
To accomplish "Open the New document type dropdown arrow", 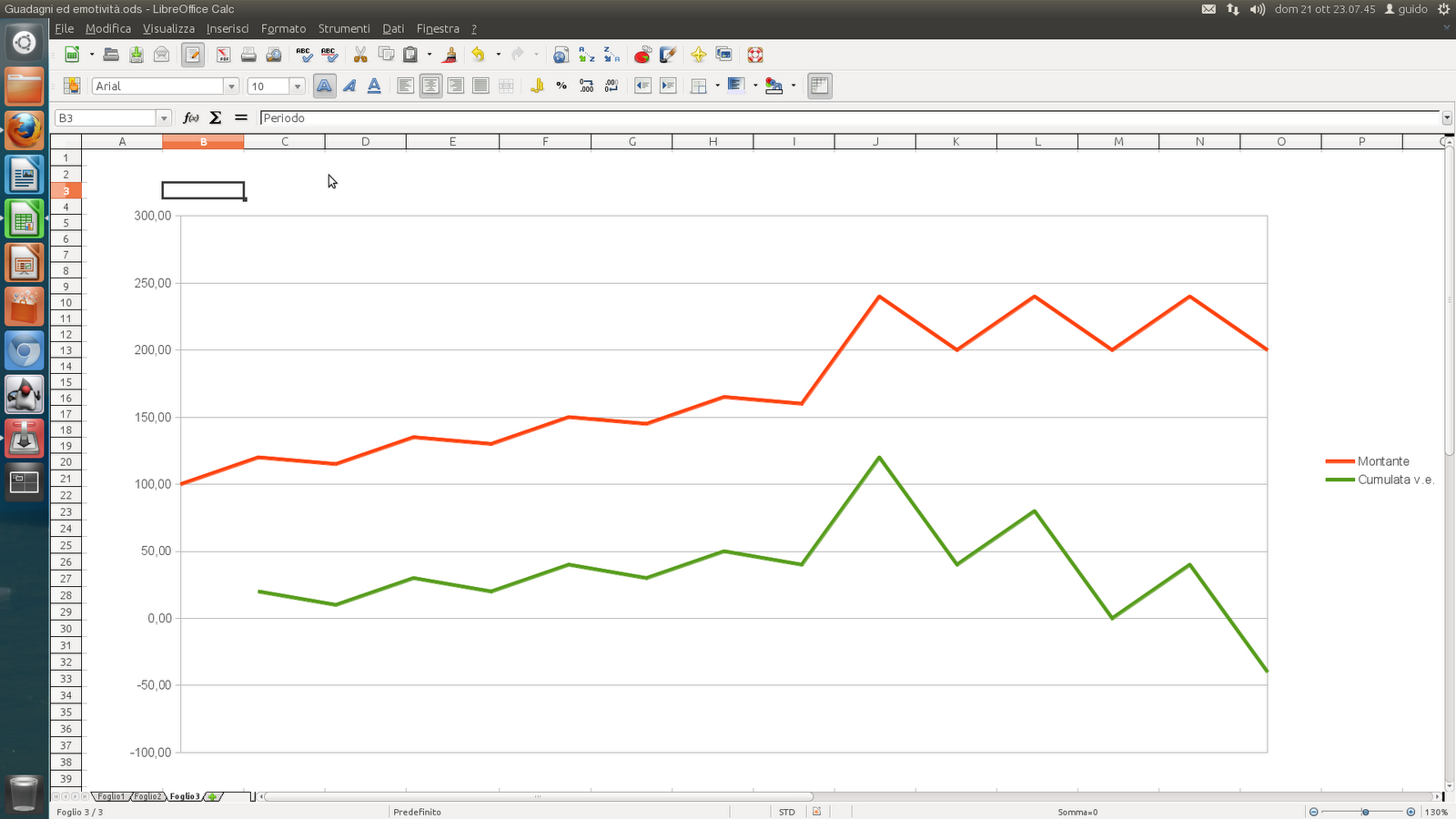I will [x=92, y=55].
